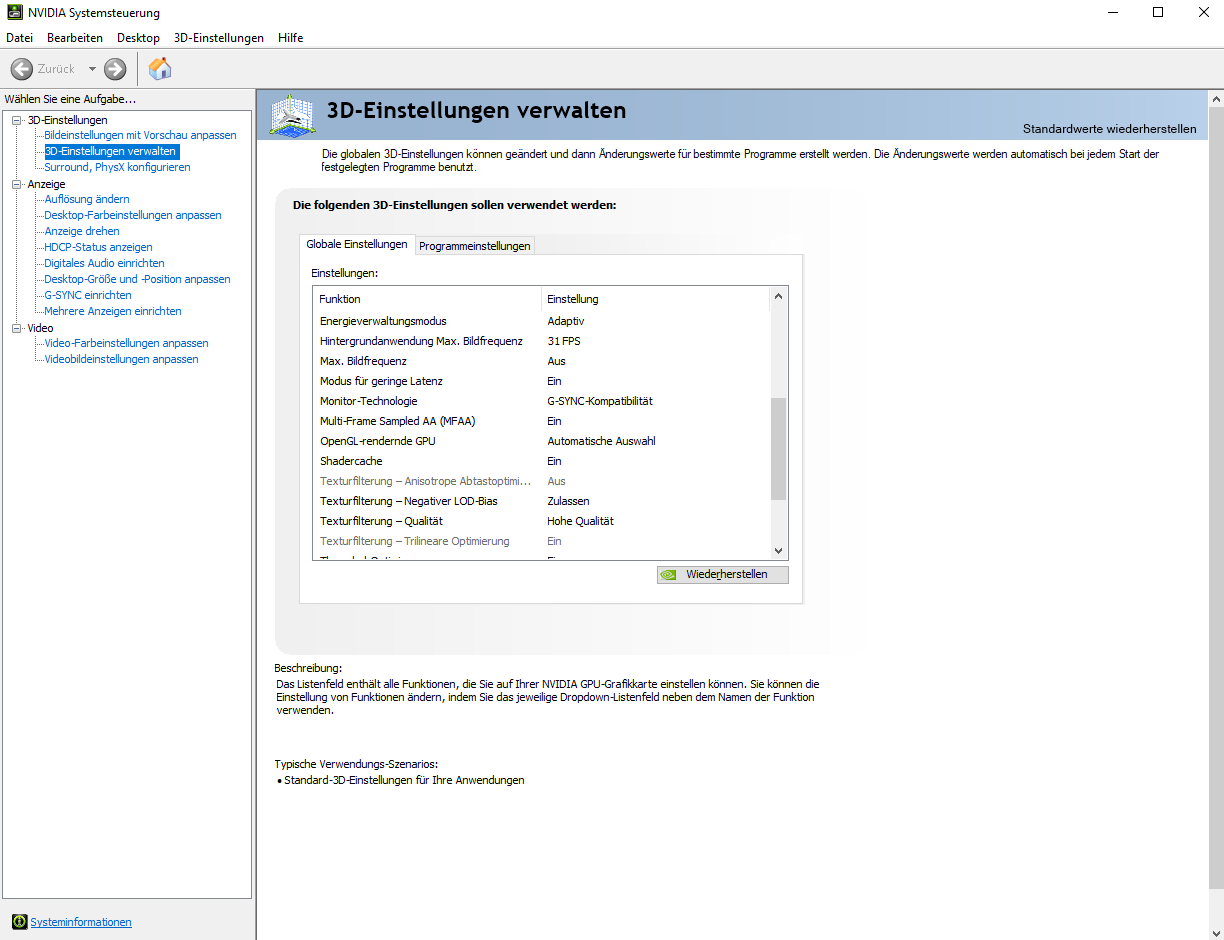Open the 3D-Einstellungen menu
This screenshot has width=1224, height=940.
(x=219, y=38)
